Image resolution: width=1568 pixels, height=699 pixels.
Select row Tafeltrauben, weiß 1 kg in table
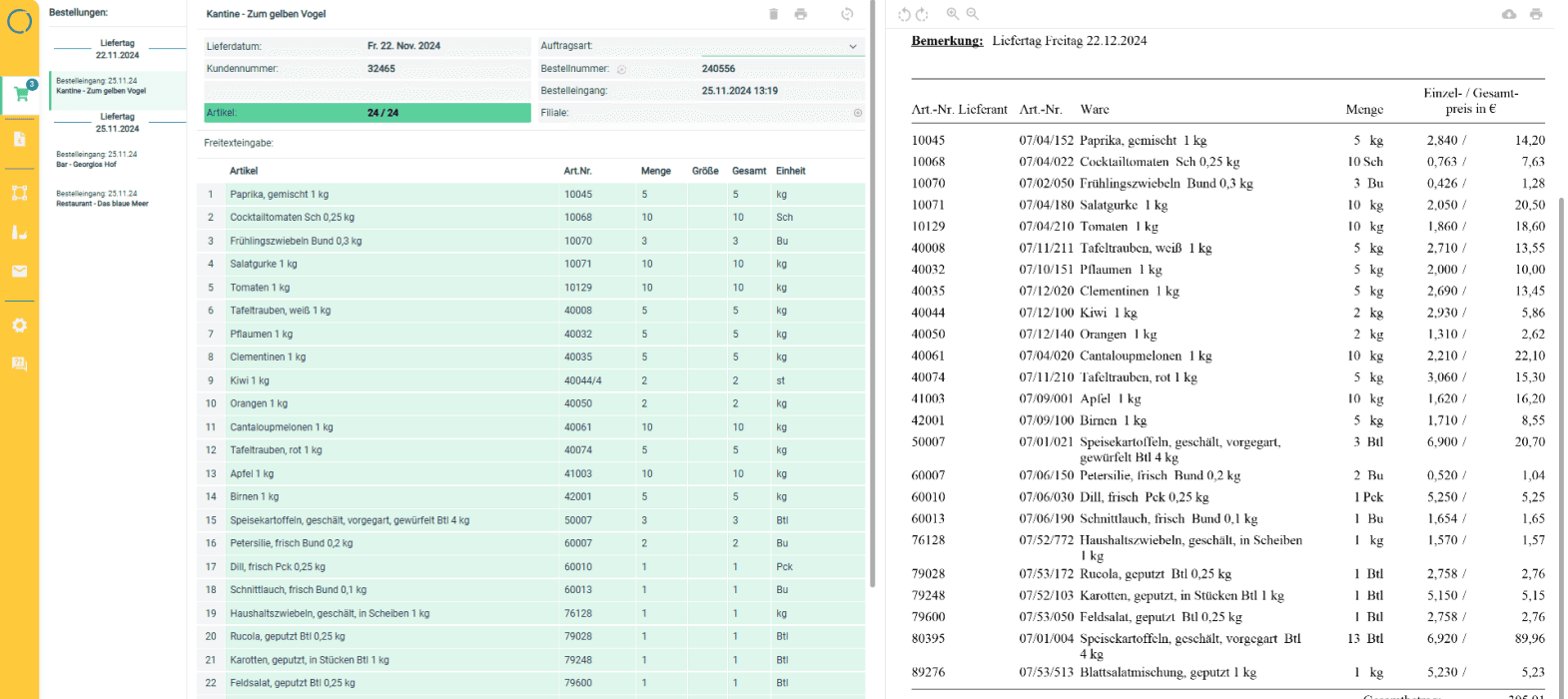coord(530,311)
